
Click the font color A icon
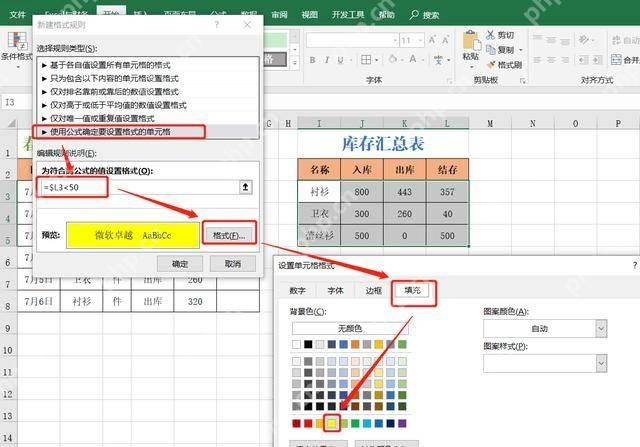tap(413, 60)
